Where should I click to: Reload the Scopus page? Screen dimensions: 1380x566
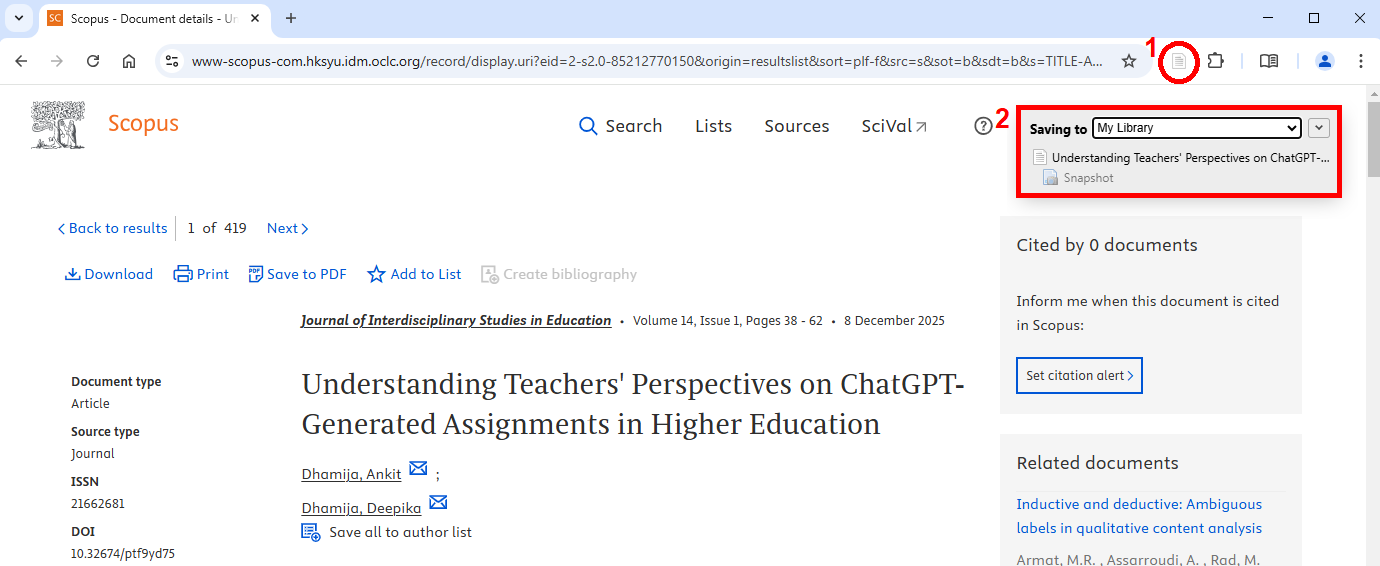coord(93,61)
